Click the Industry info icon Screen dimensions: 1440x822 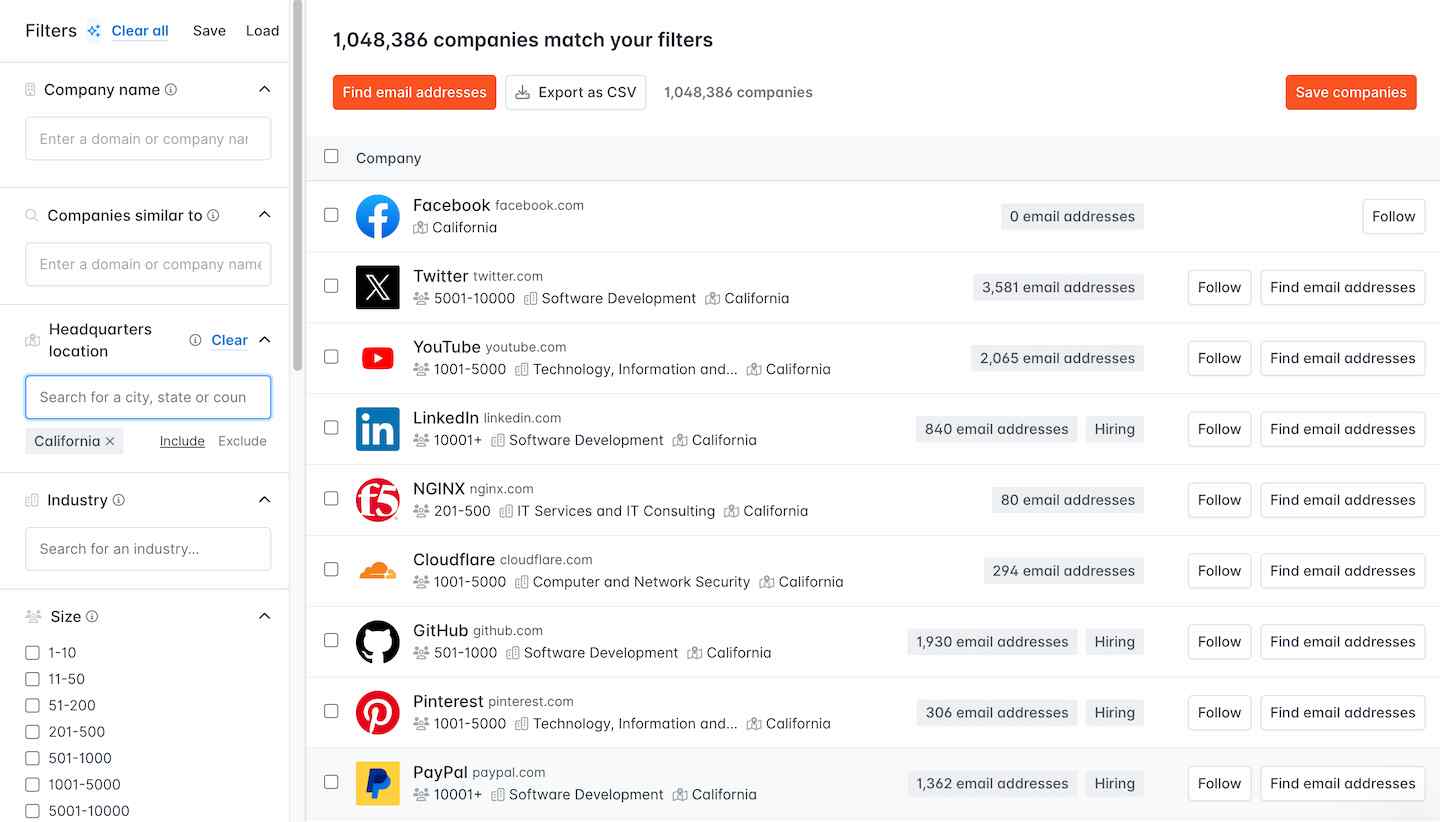[118, 500]
